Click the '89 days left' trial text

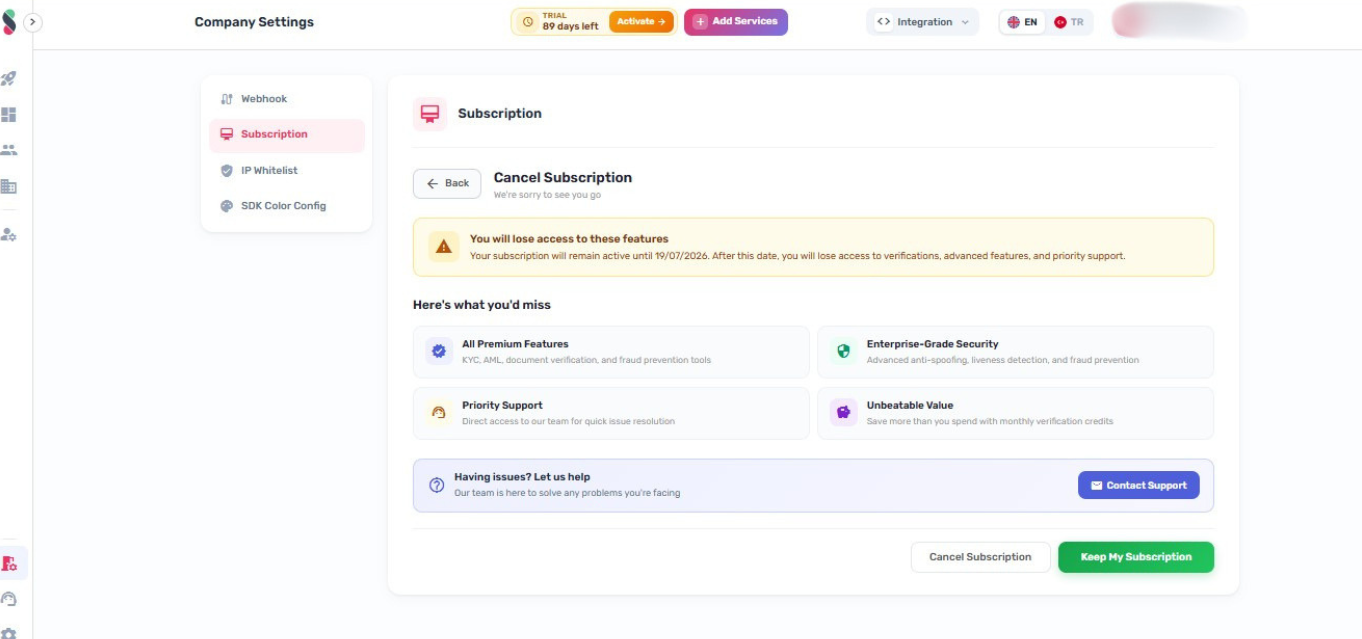coord(570,27)
